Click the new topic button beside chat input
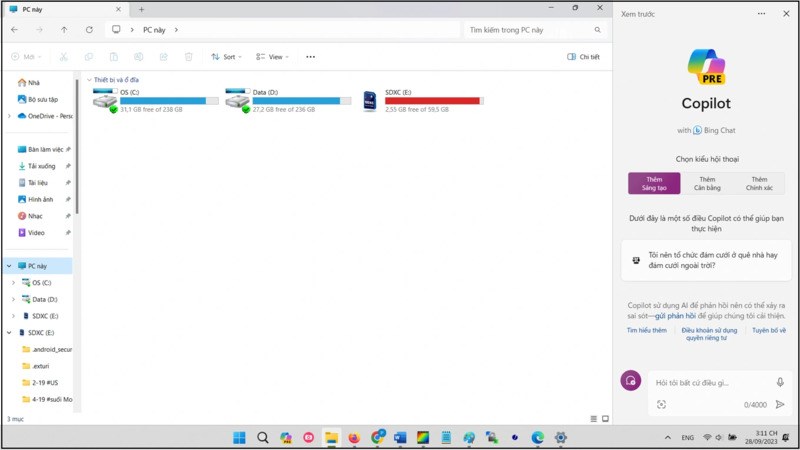This screenshot has width=800, height=450. pos(630,381)
